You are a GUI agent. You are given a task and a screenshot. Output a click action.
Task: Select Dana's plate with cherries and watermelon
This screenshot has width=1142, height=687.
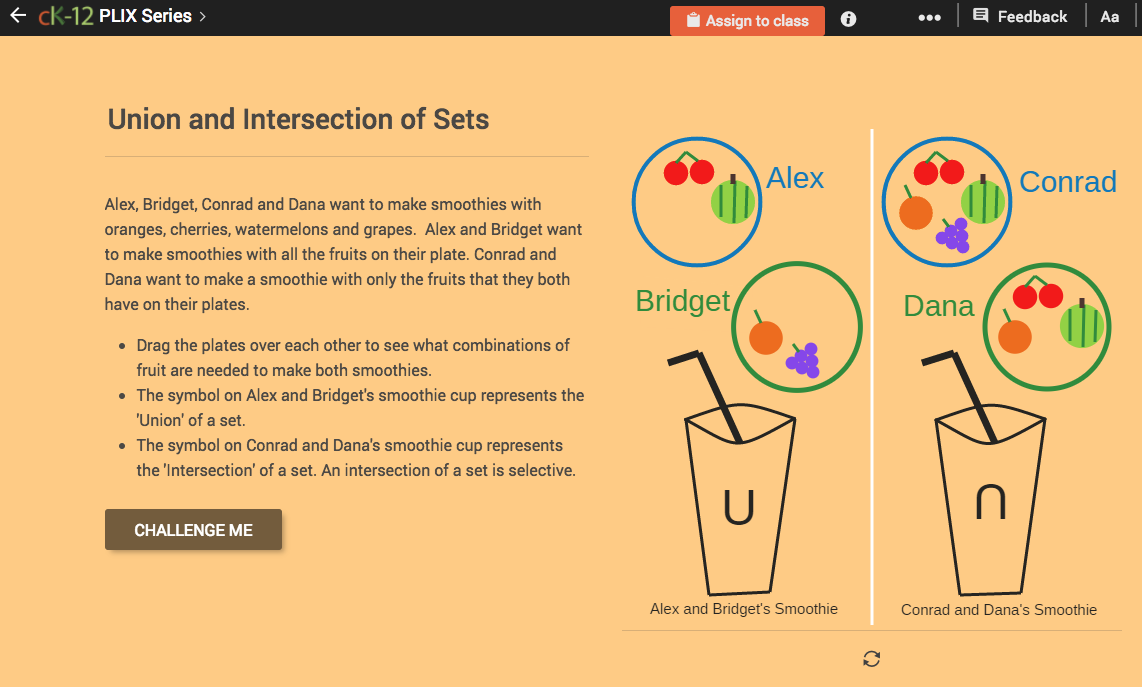(1047, 326)
